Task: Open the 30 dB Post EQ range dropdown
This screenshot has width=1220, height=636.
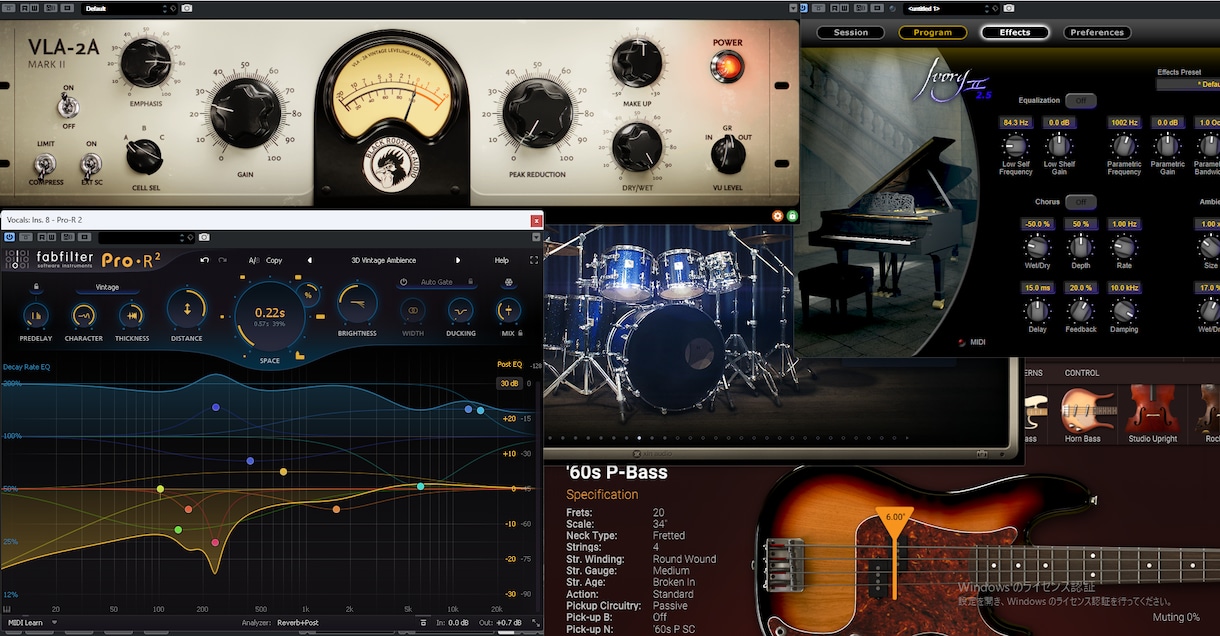Action: [x=509, y=383]
